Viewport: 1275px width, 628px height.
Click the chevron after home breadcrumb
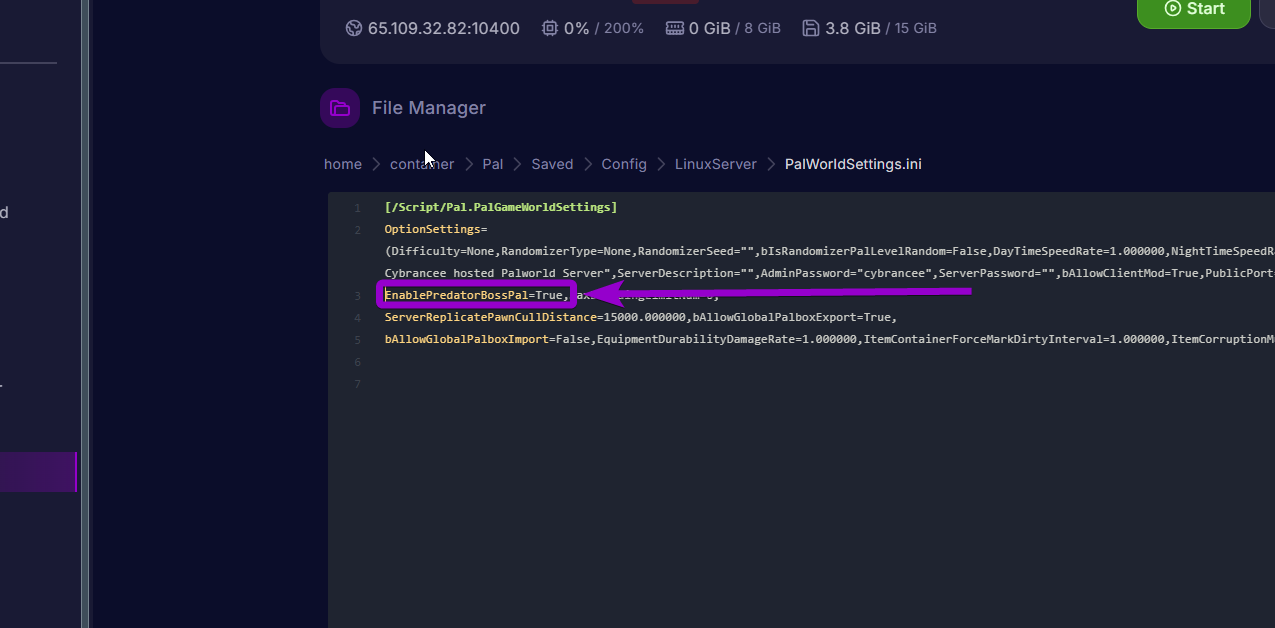tap(376, 164)
